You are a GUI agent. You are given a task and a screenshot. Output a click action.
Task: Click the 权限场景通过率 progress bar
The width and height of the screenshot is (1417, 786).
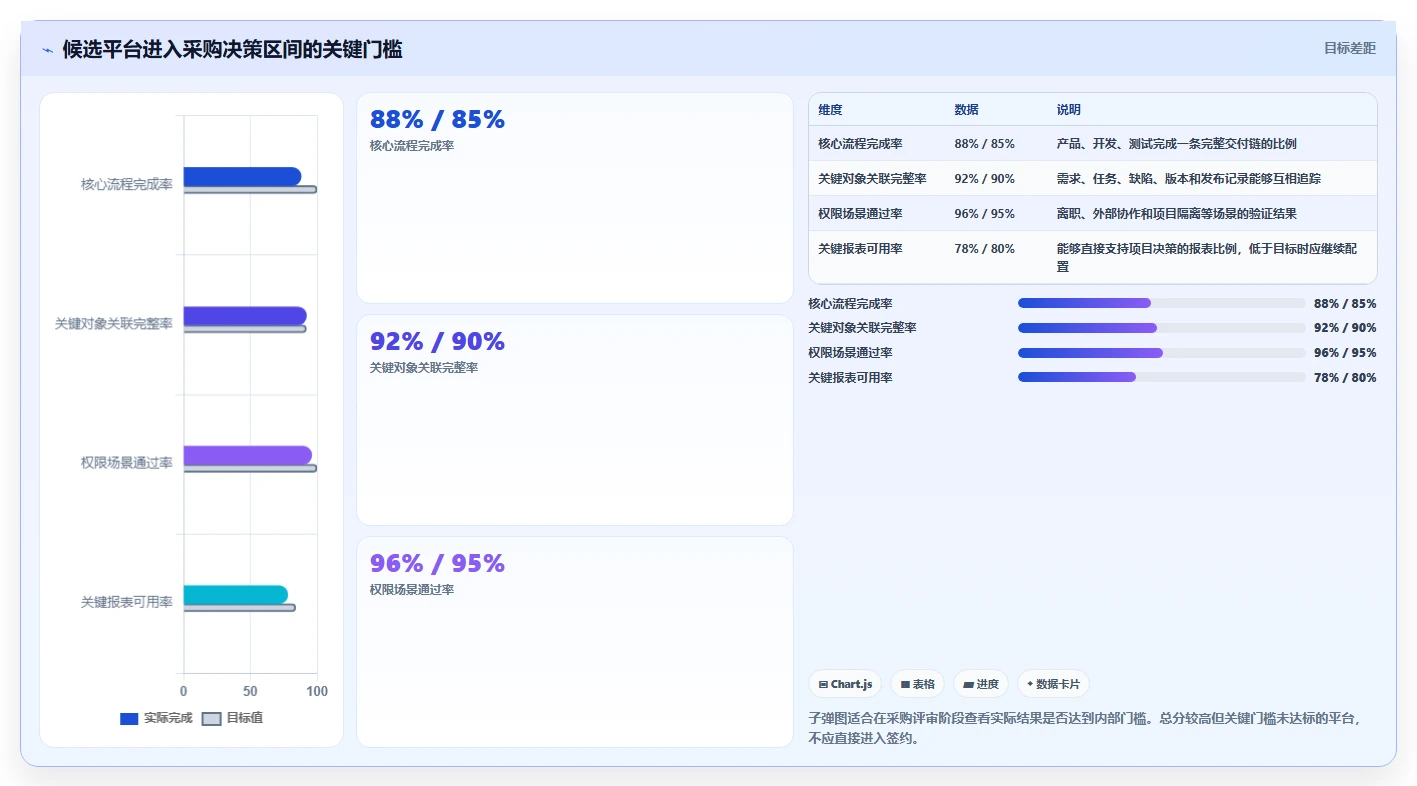pyautogui.click(x=1162, y=353)
